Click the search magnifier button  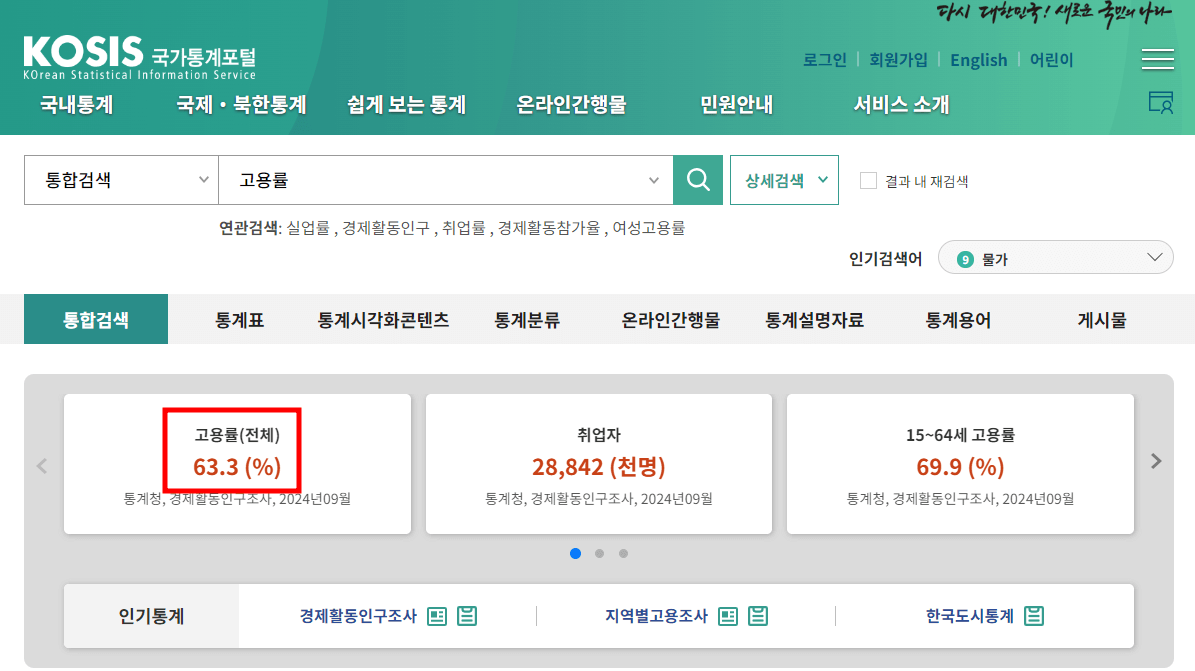[697, 180]
